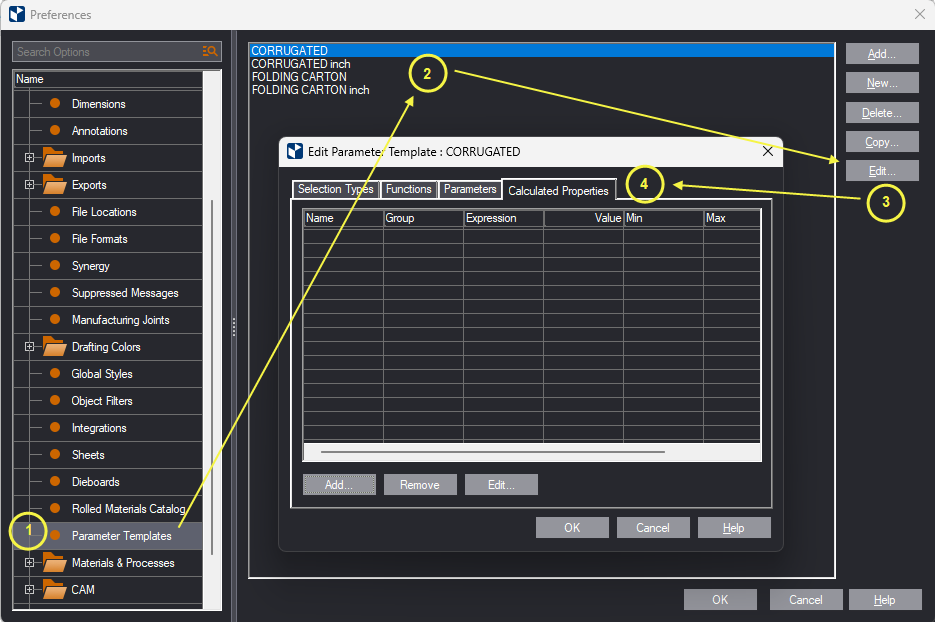The width and height of the screenshot is (935, 622).
Task: Click the orange dot icon beside Dieboards
Action: [55, 482]
